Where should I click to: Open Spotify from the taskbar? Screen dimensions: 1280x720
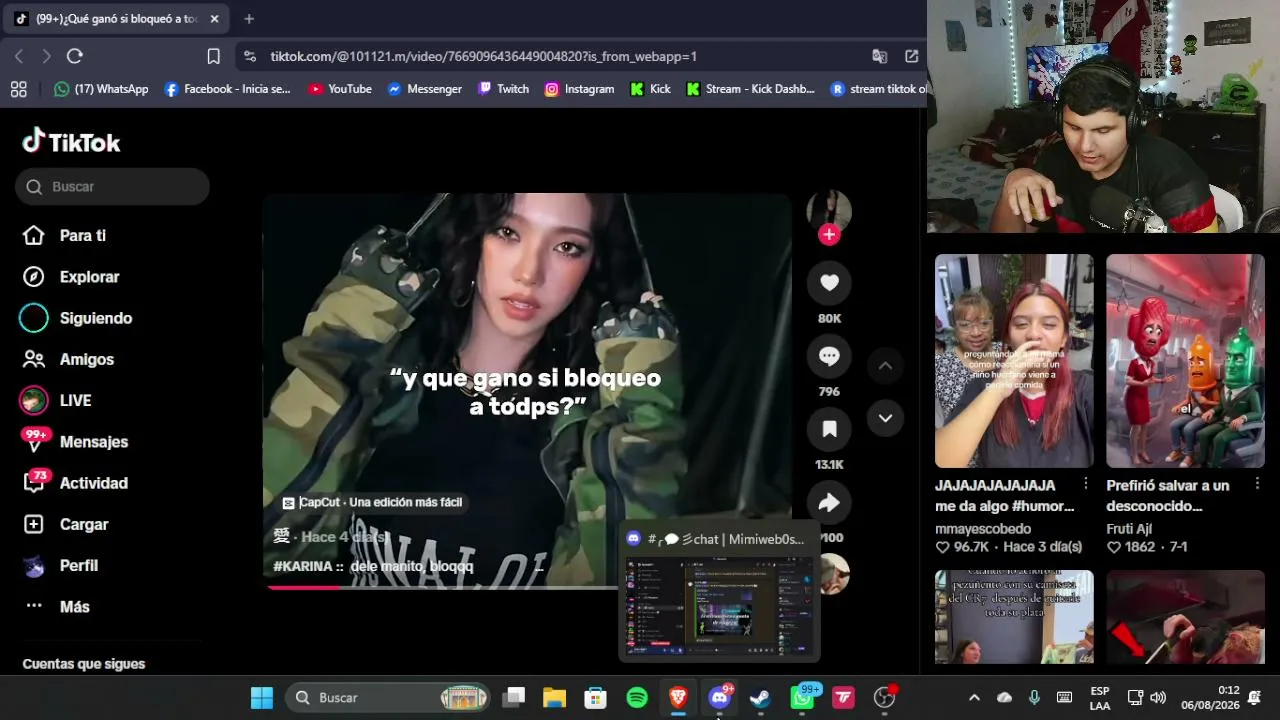click(x=637, y=698)
